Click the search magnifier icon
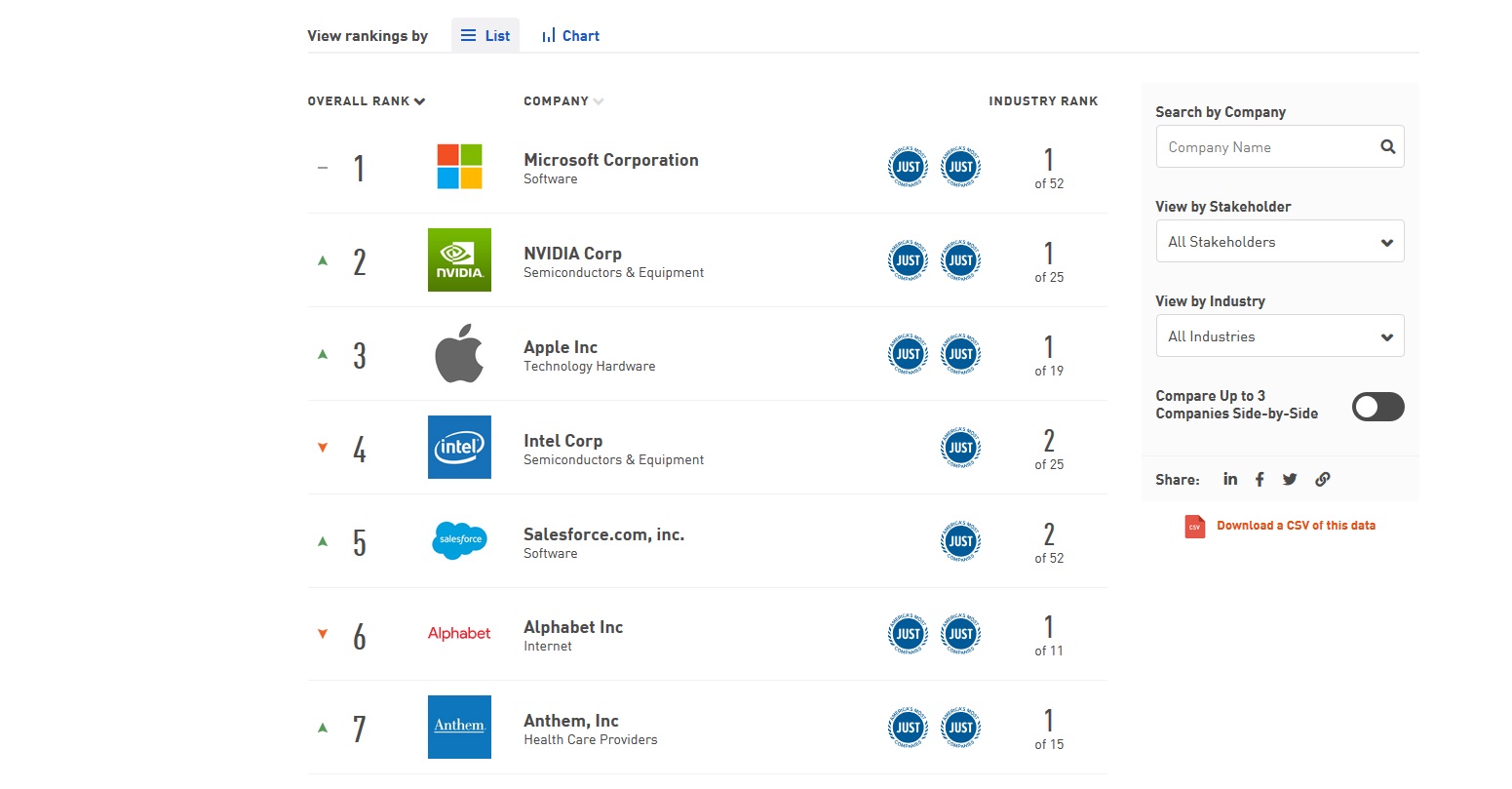This screenshot has height=789, width=1512. tap(1387, 146)
